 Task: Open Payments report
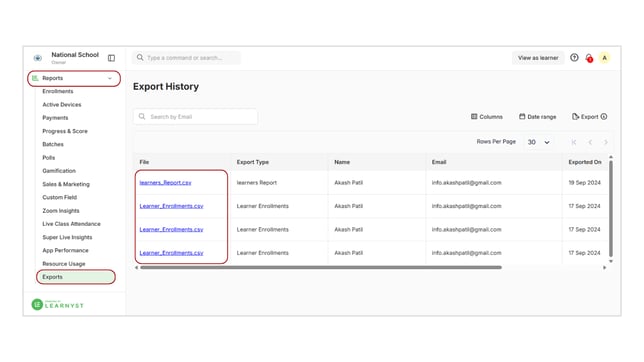(55, 118)
